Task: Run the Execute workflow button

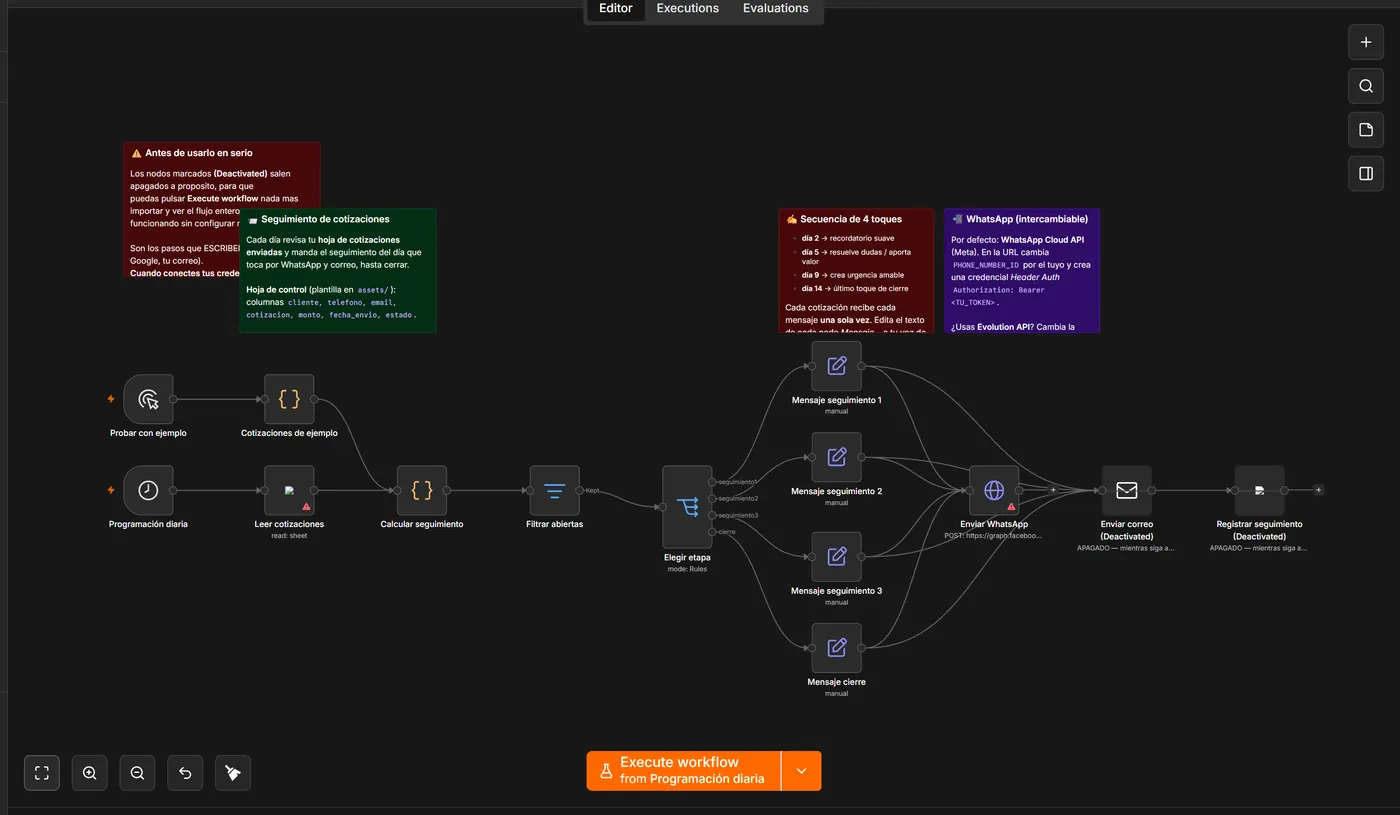Action: coord(683,771)
